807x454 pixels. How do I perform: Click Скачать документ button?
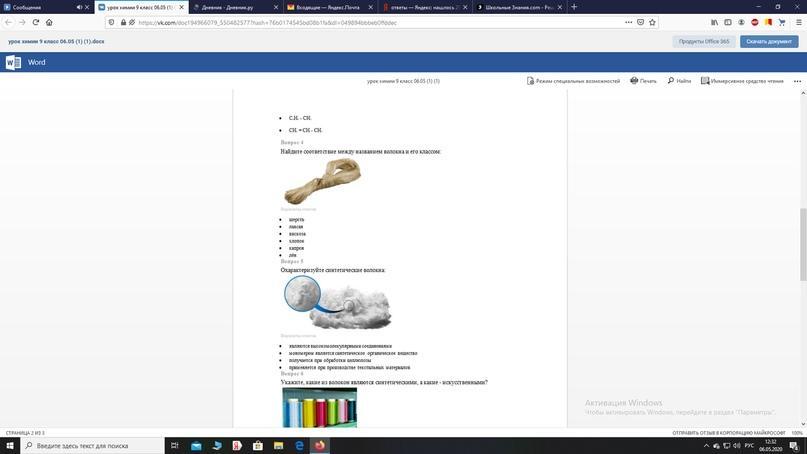pyautogui.click(x=769, y=41)
